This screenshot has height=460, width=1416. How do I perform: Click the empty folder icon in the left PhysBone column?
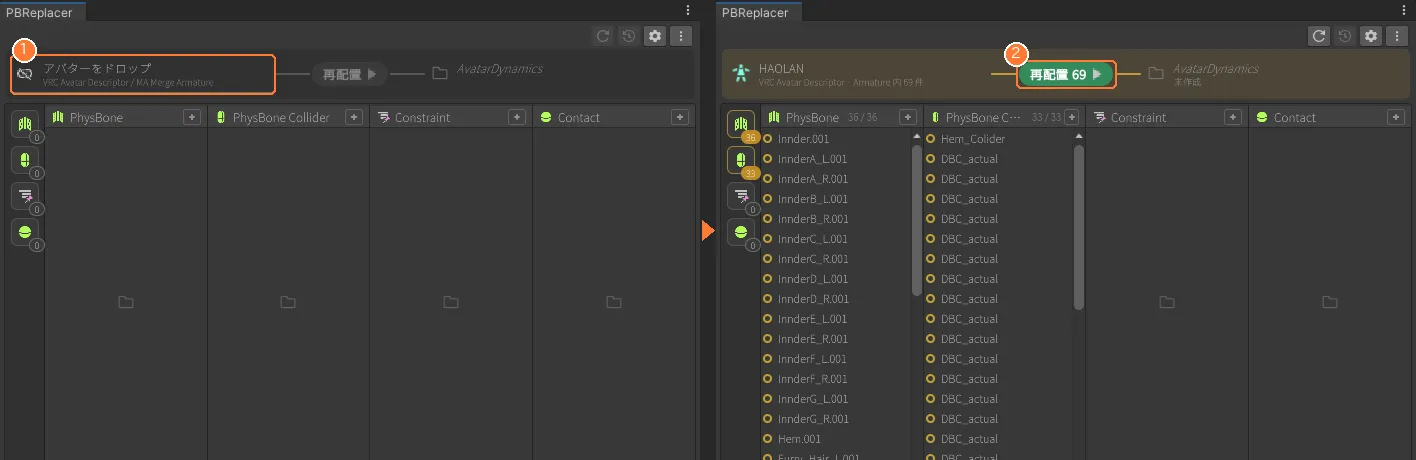125,302
